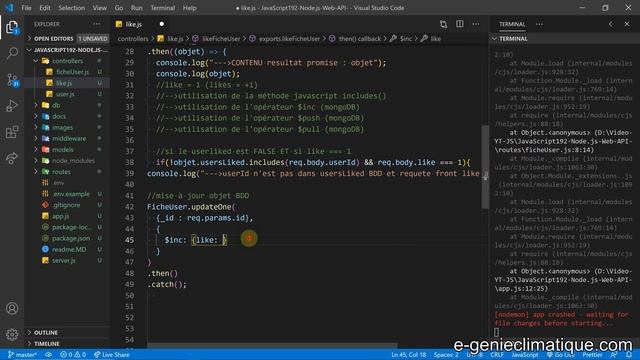Open the Terminal menu
The width and height of the screenshot is (640, 360).
[x=162, y=8]
